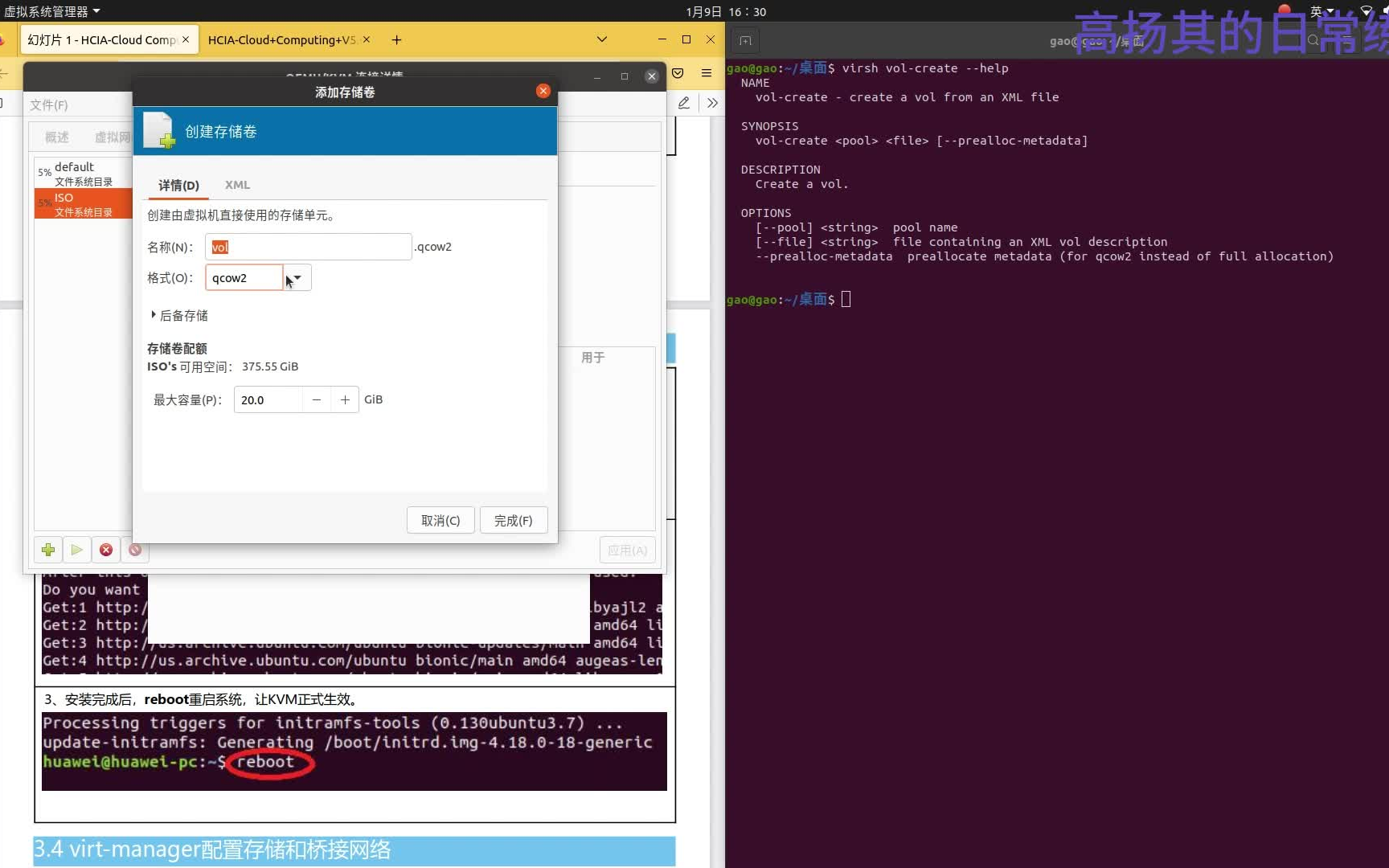The width and height of the screenshot is (1389, 868).
Task: Click the red stop pool icon
Action: (106, 550)
